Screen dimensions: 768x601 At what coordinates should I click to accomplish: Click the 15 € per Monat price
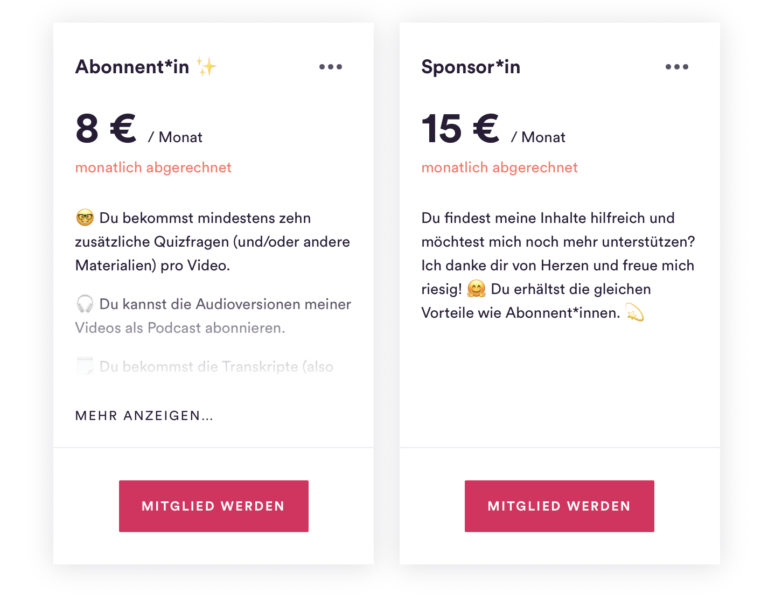click(x=493, y=129)
